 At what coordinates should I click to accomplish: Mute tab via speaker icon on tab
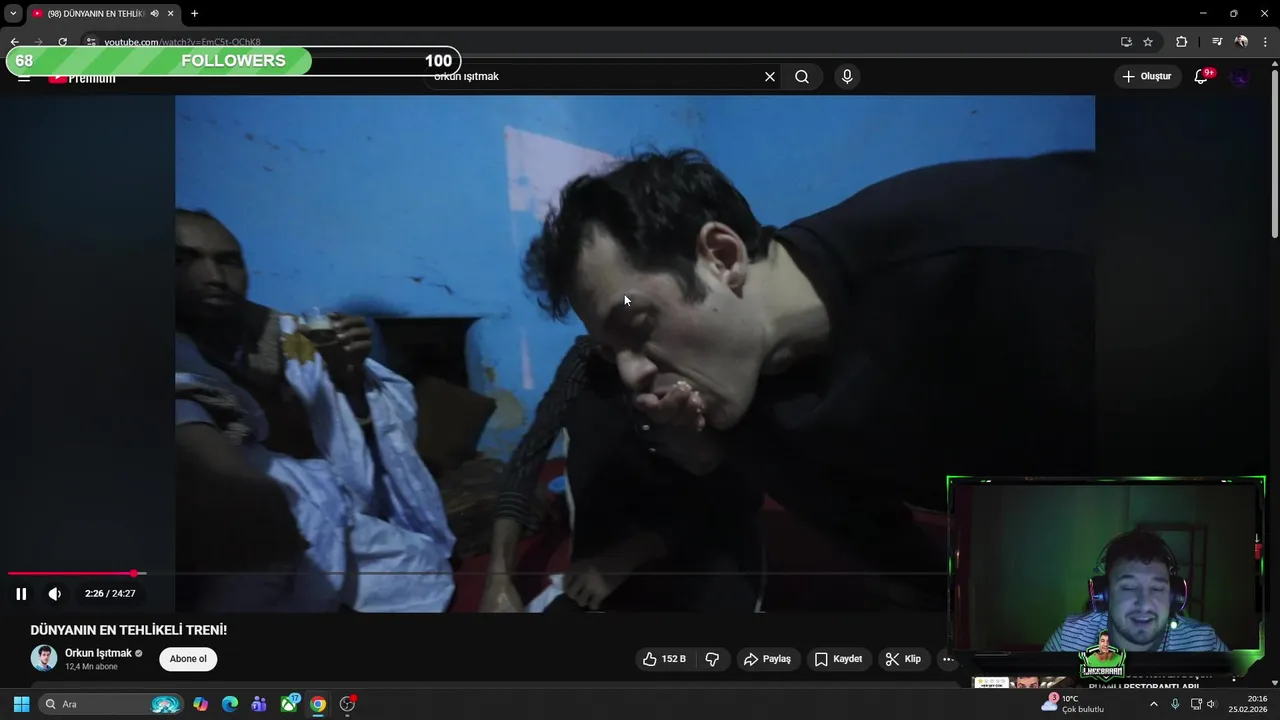(154, 13)
